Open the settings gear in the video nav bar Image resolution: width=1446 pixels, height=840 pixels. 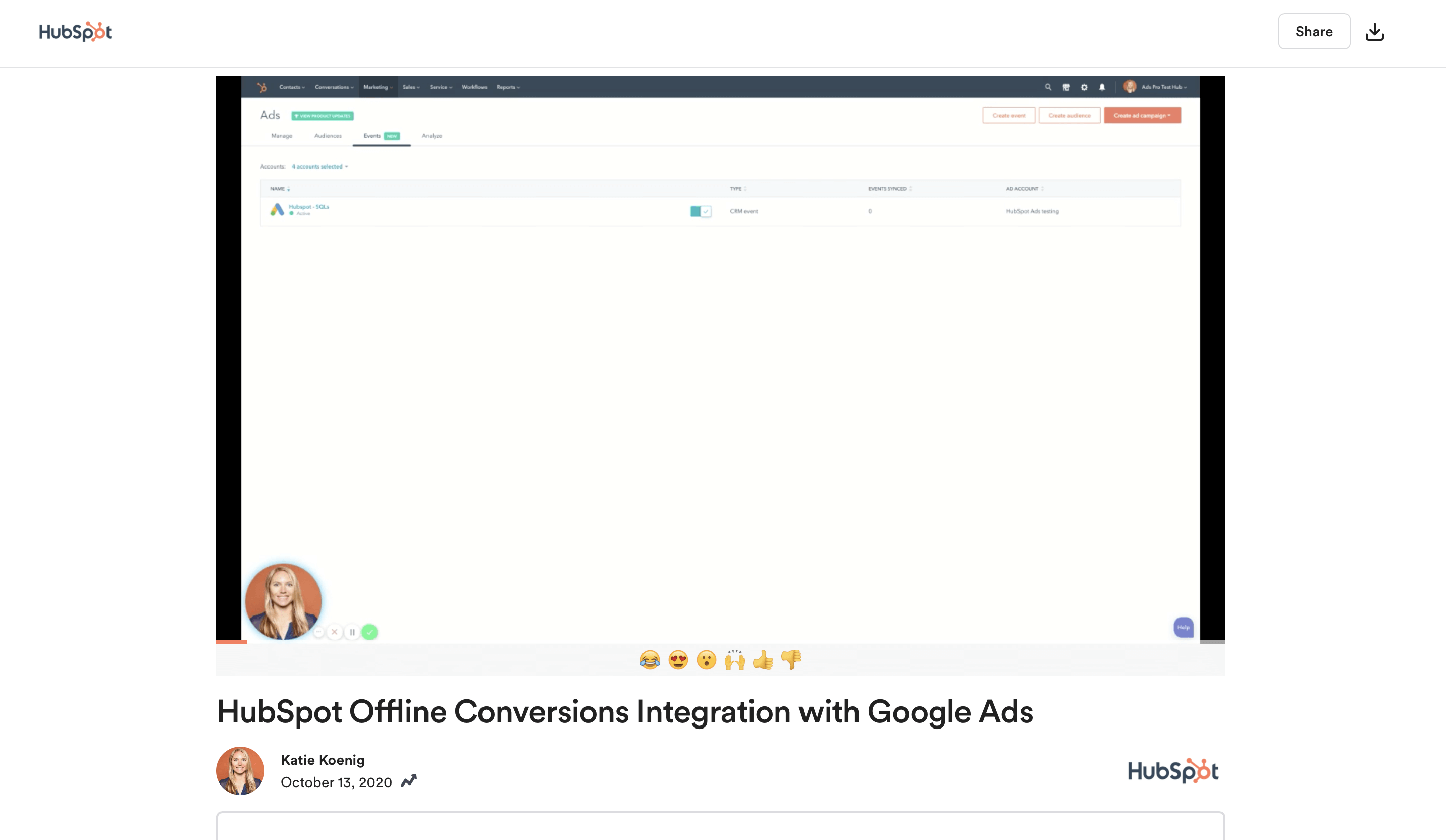coord(1084,87)
